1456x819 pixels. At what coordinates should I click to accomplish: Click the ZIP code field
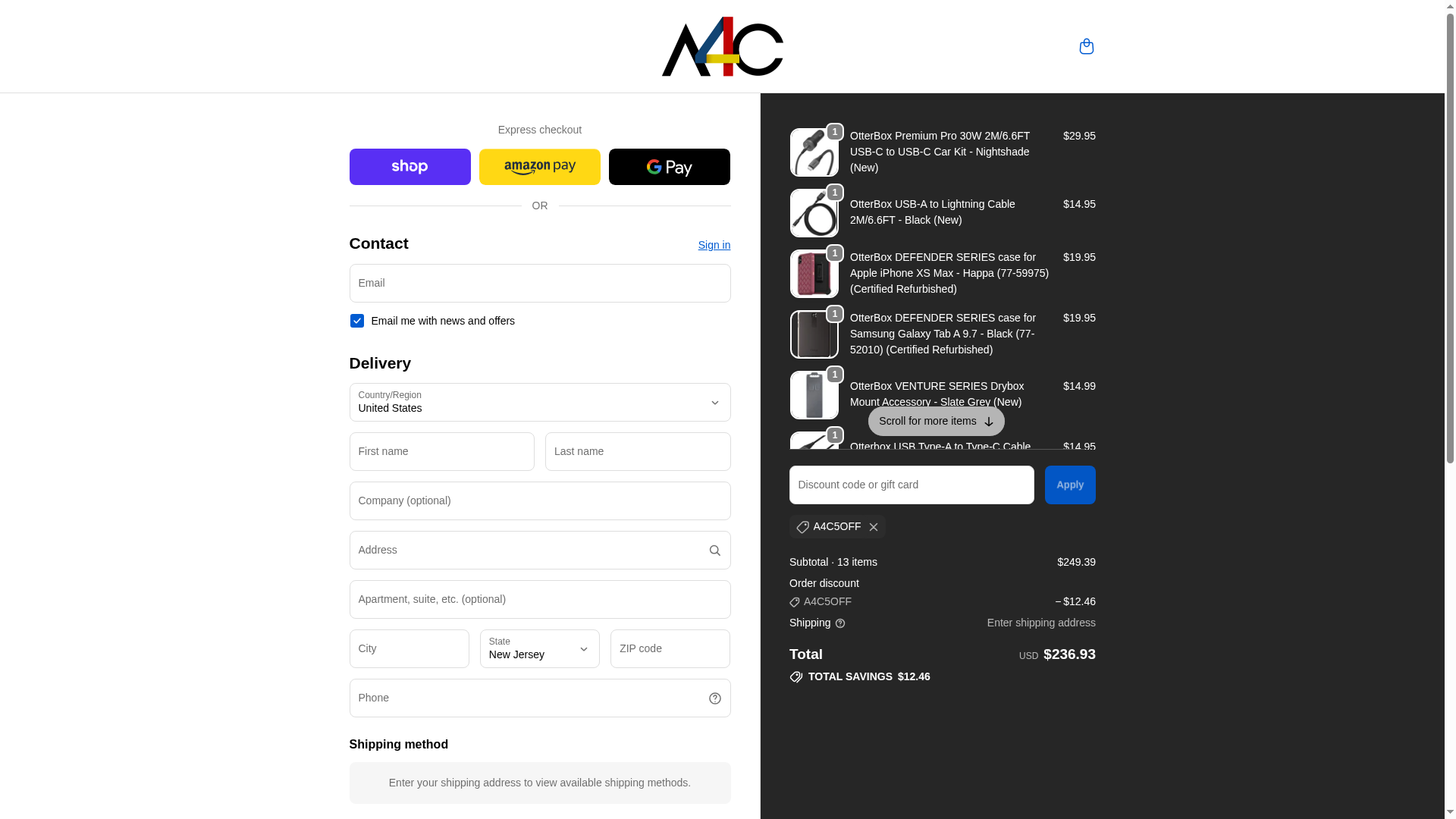click(x=670, y=649)
